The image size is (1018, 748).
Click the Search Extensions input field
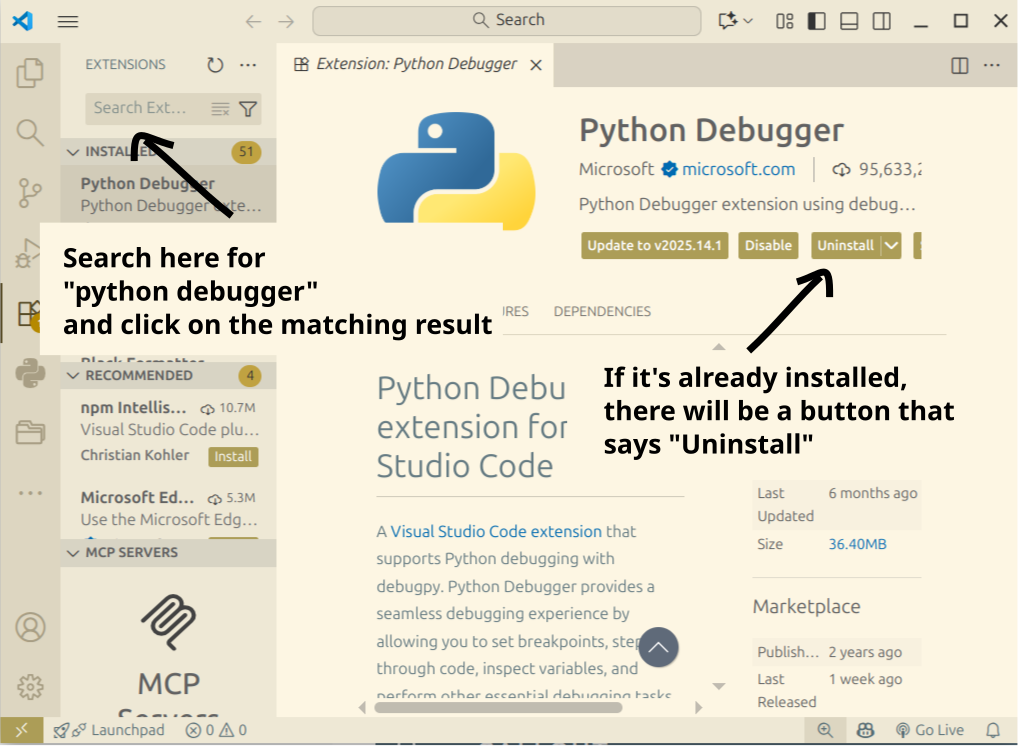pyautogui.click(x=145, y=108)
